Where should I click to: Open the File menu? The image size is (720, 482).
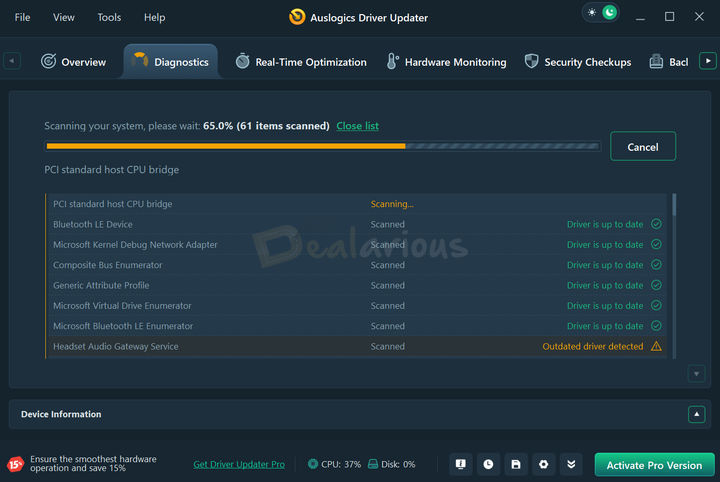pyautogui.click(x=22, y=17)
